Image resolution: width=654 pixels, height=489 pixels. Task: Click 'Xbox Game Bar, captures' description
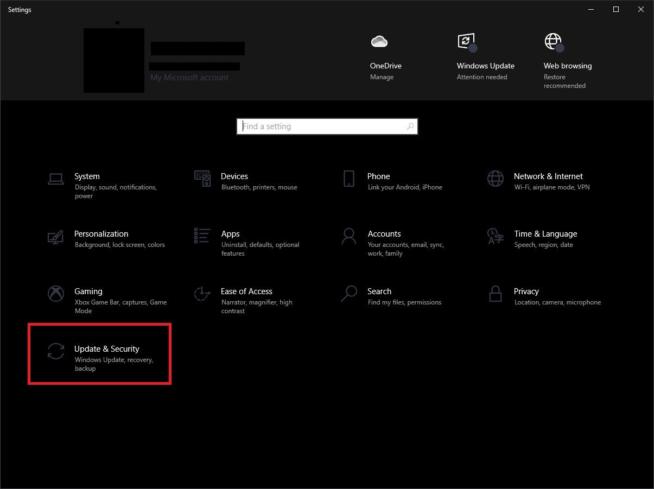pyautogui.click(x=121, y=307)
